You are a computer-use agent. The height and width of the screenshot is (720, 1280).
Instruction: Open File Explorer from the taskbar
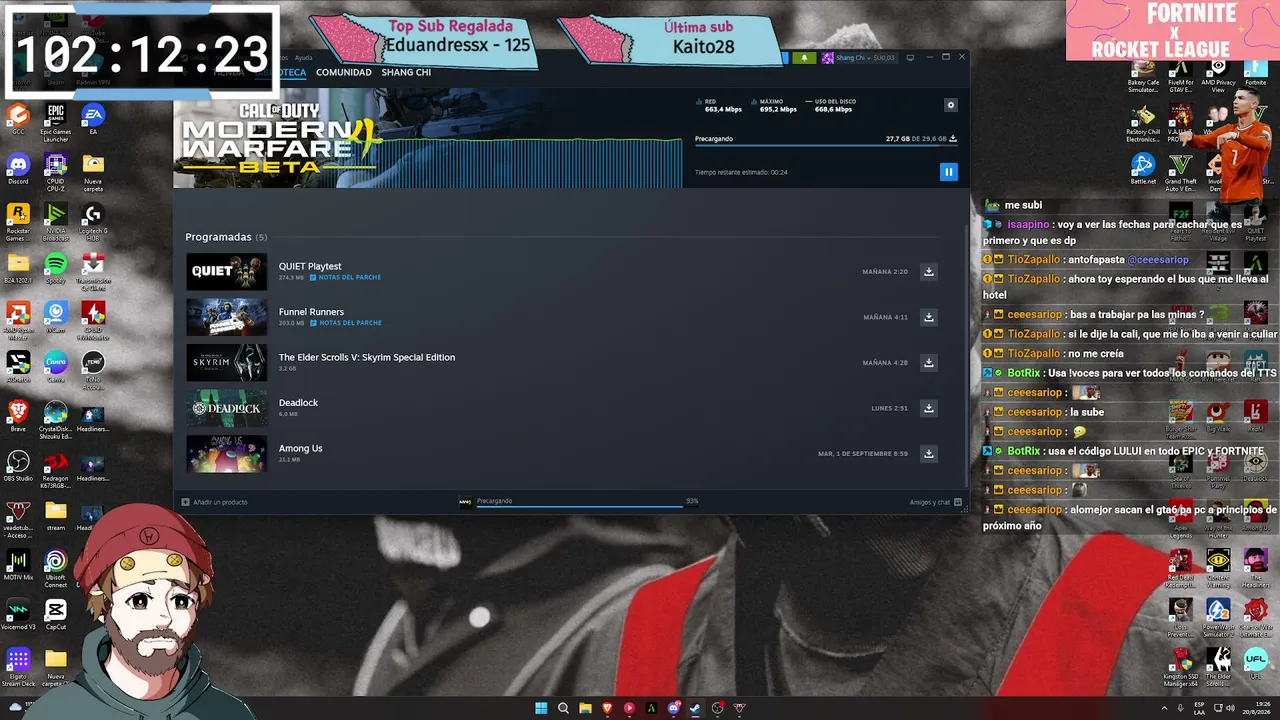tap(585, 708)
